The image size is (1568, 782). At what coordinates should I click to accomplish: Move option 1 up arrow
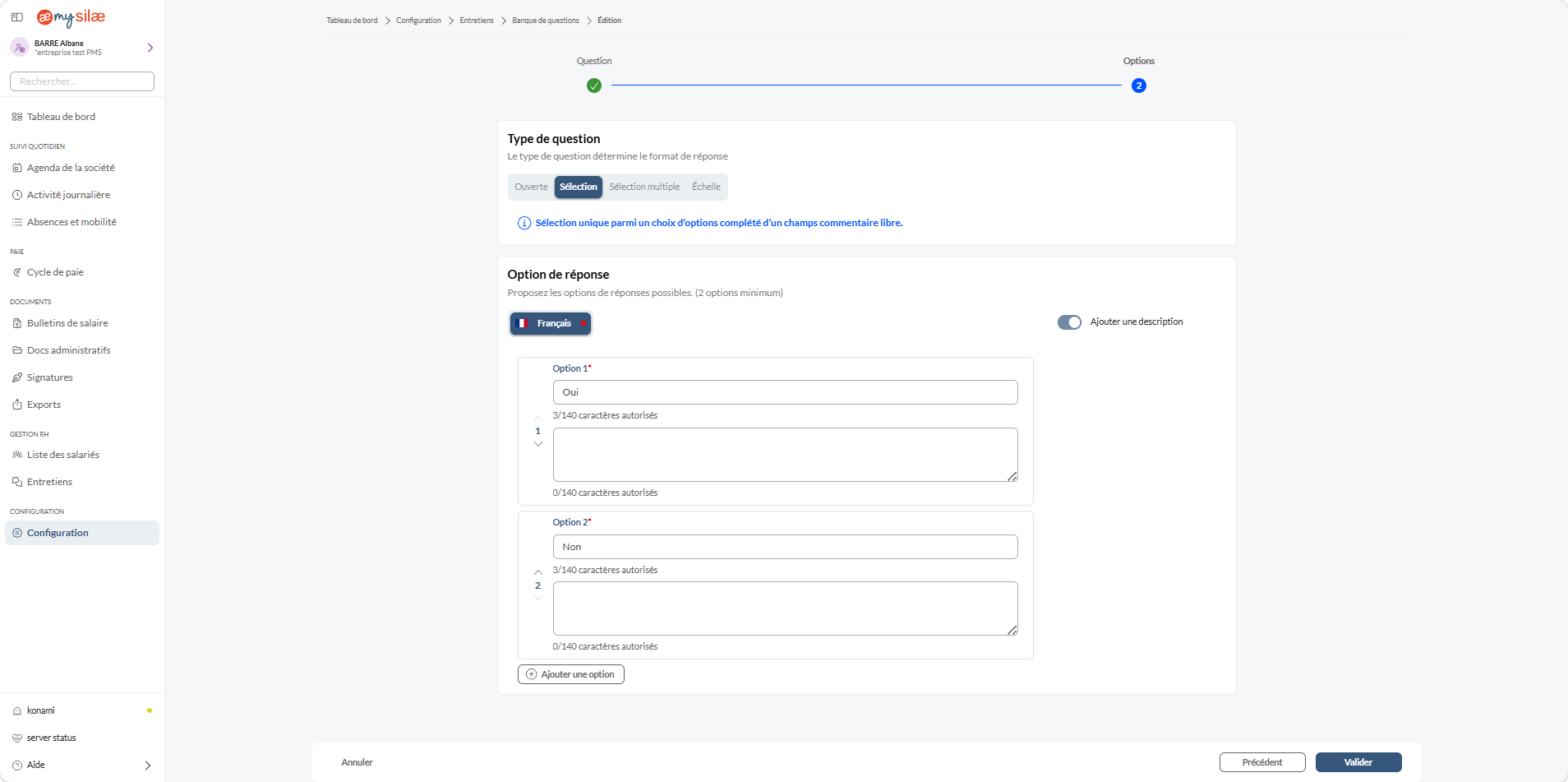click(x=538, y=419)
